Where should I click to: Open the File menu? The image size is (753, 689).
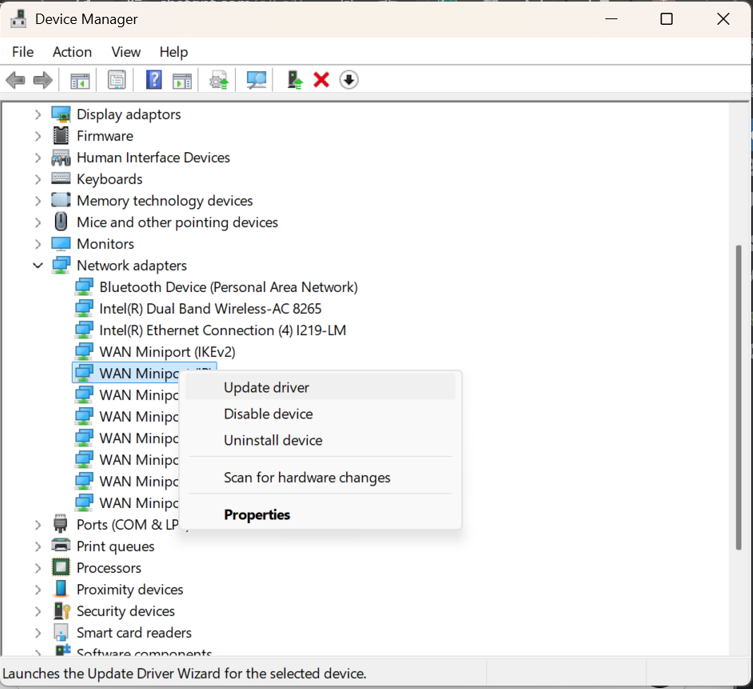(23, 52)
